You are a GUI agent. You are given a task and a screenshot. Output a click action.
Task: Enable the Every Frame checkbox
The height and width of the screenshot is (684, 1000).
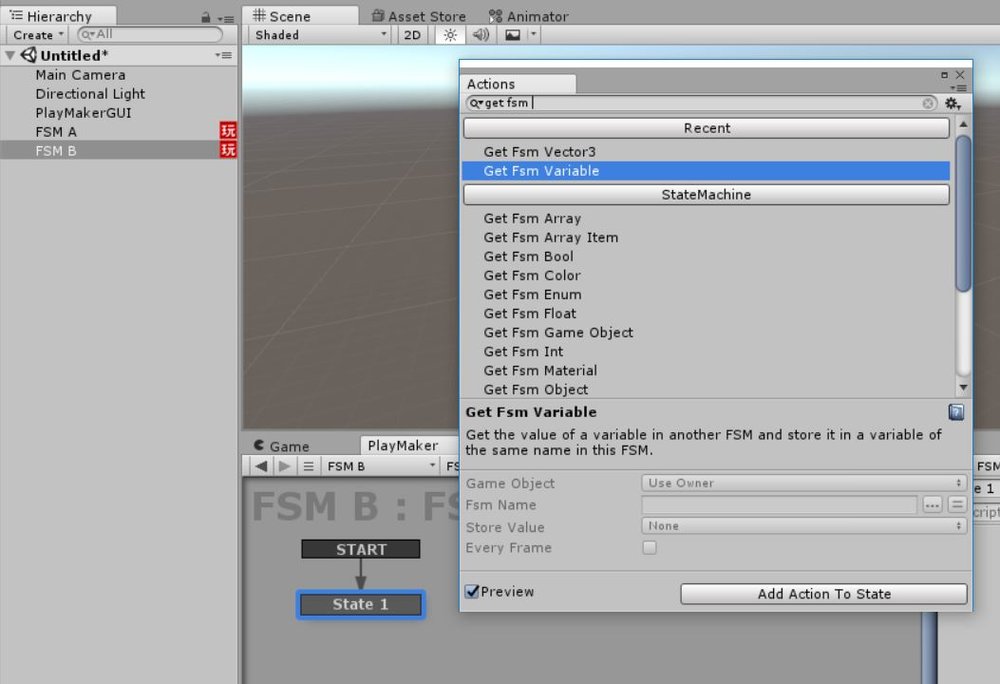(649, 548)
